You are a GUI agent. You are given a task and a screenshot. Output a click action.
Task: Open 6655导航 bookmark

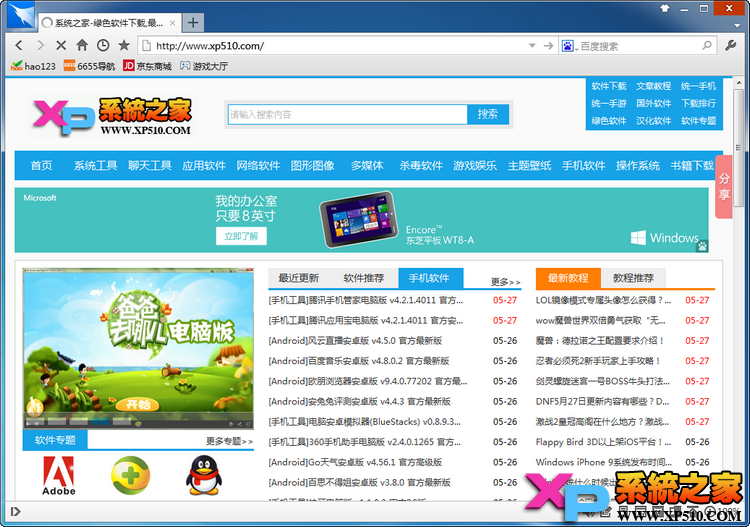[x=89, y=66]
